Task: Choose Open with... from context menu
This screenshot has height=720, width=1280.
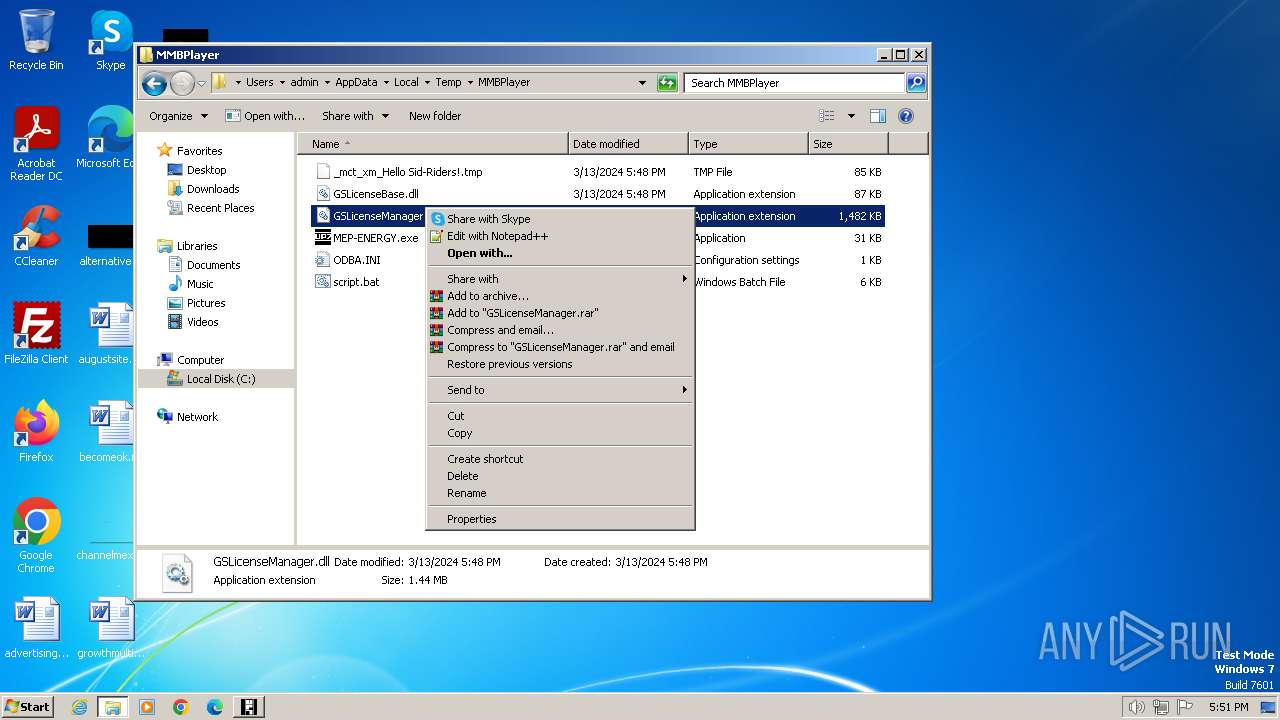Action: coord(559,253)
